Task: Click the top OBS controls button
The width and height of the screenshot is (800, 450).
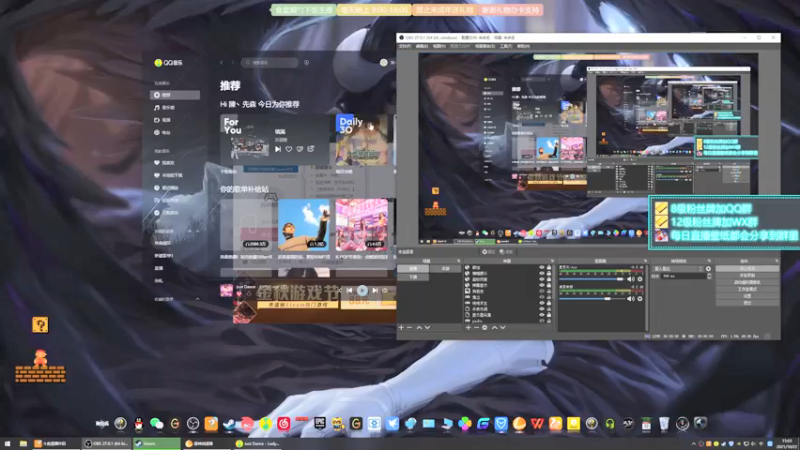Action: click(747, 268)
